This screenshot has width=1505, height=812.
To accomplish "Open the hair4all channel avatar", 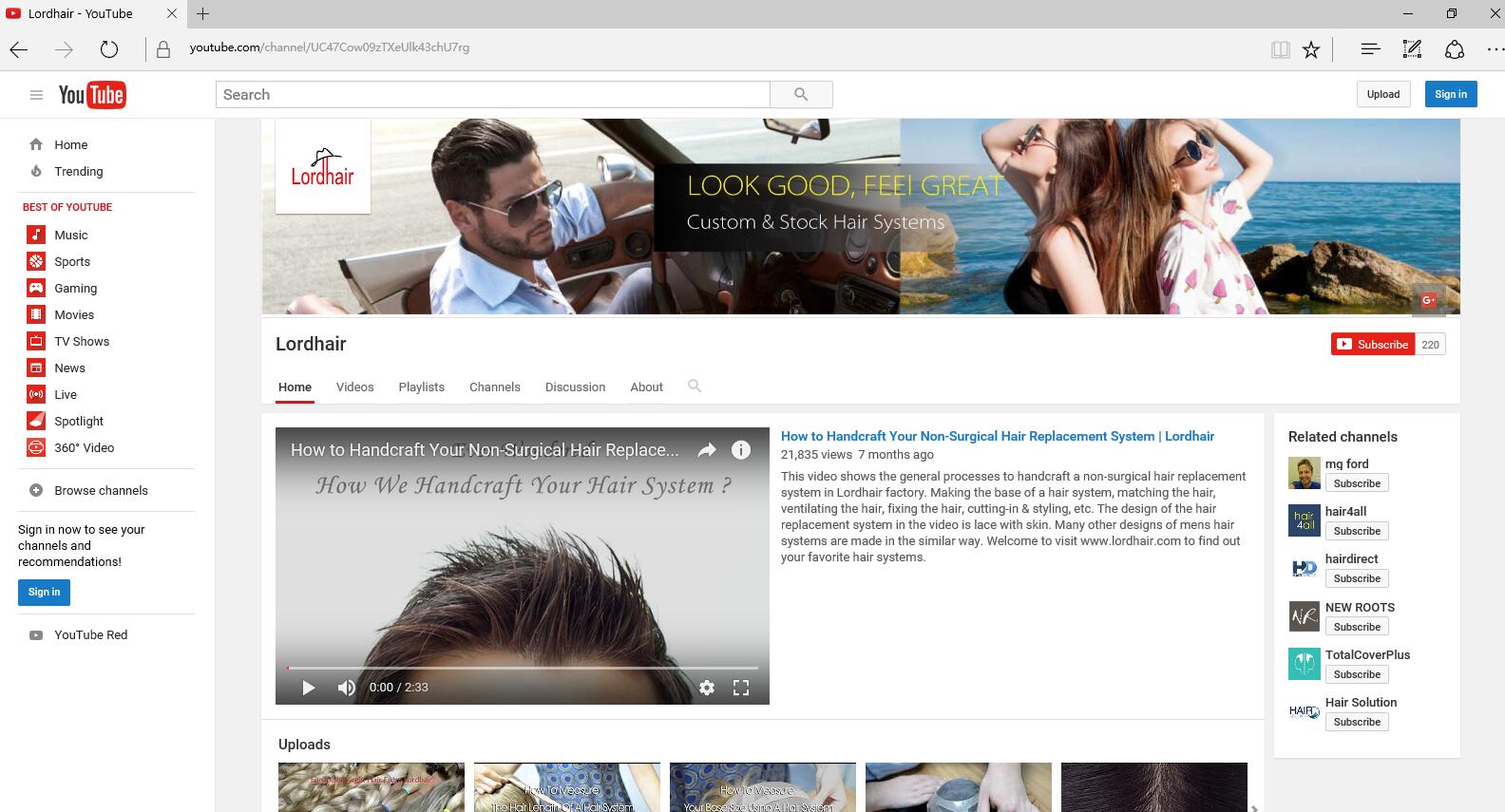I will [x=1305, y=520].
